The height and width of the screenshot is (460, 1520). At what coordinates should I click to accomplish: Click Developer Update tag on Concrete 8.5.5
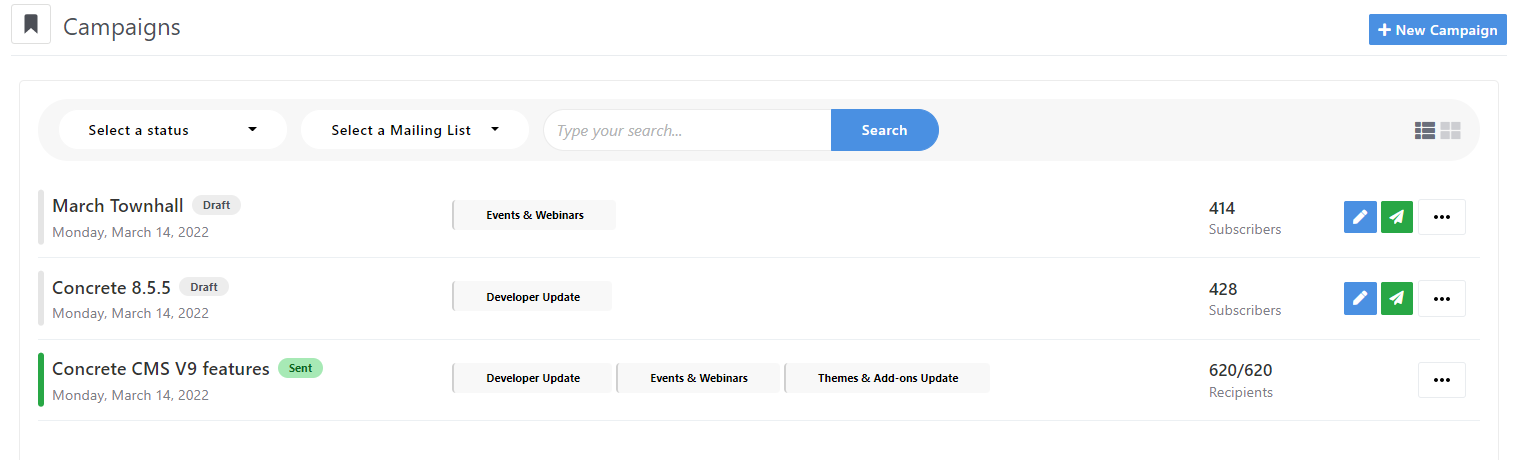coord(532,297)
